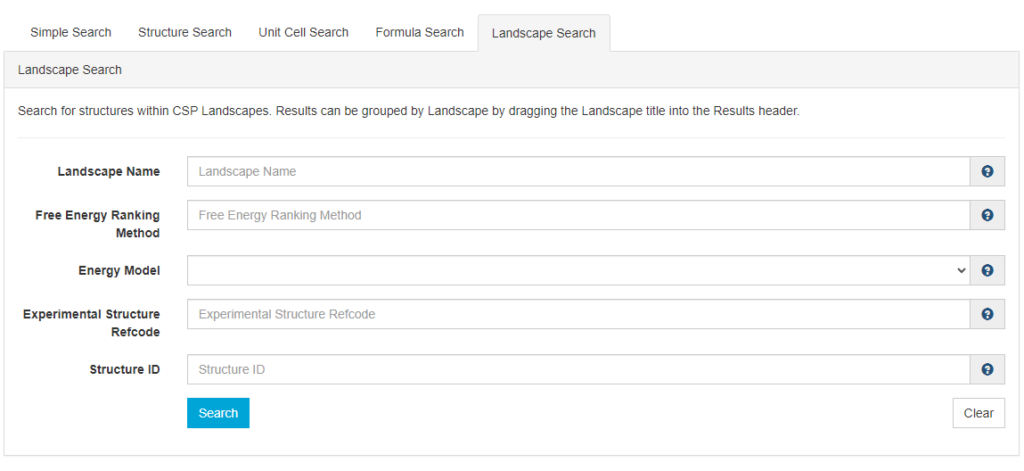Image resolution: width=1024 pixels, height=471 pixels.
Task: Click the active Landscape Search tab
Action: (x=543, y=33)
